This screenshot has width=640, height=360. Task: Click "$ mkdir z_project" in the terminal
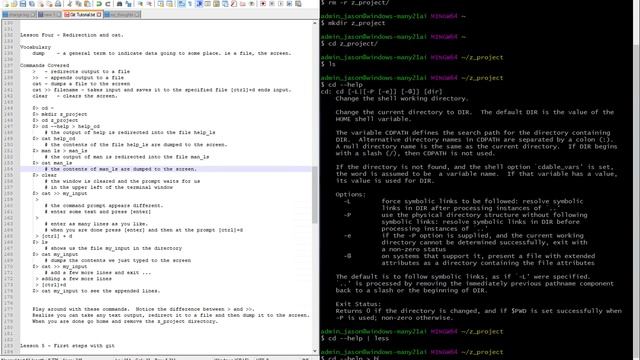353,23
